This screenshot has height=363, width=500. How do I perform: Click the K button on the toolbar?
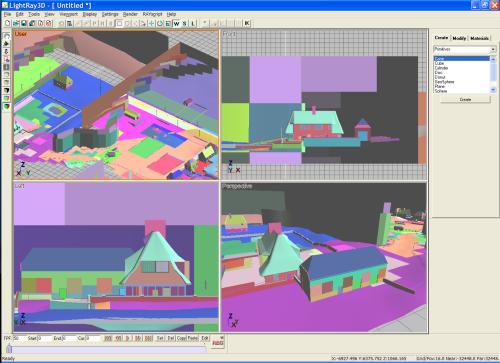coord(247,23)
